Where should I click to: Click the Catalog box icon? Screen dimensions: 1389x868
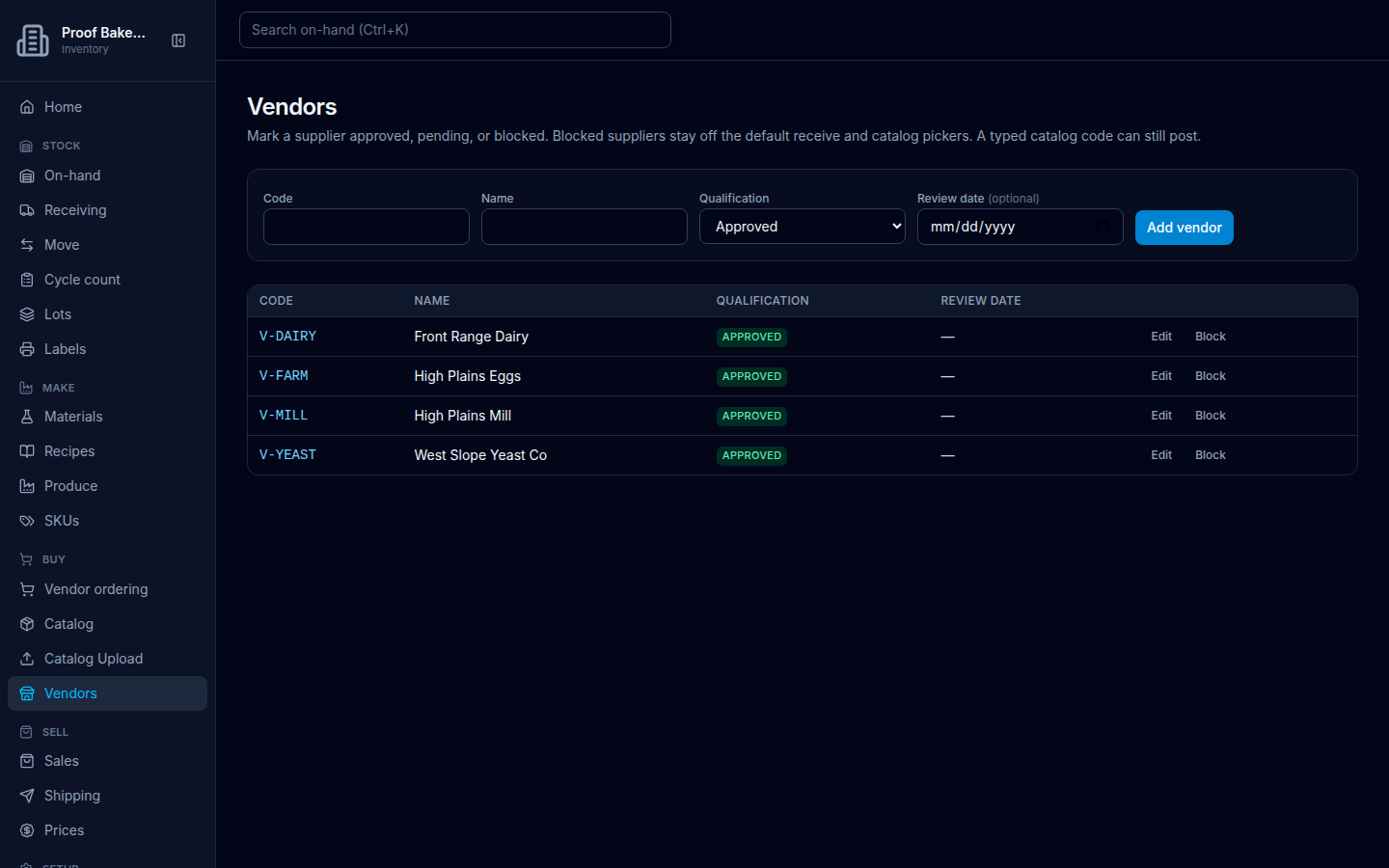(27, 624)
